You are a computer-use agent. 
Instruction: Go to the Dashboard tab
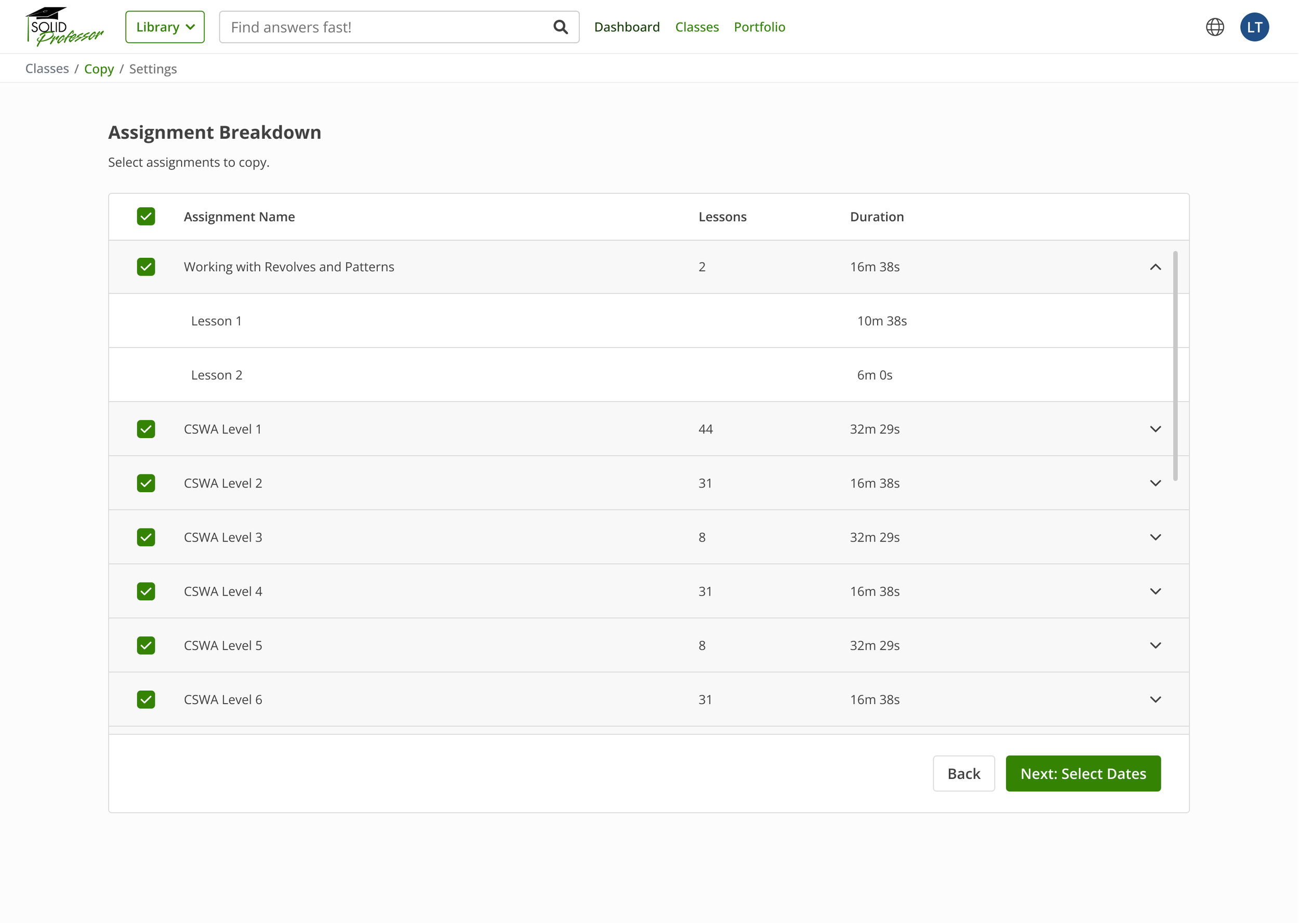click(x=627, y=27)
